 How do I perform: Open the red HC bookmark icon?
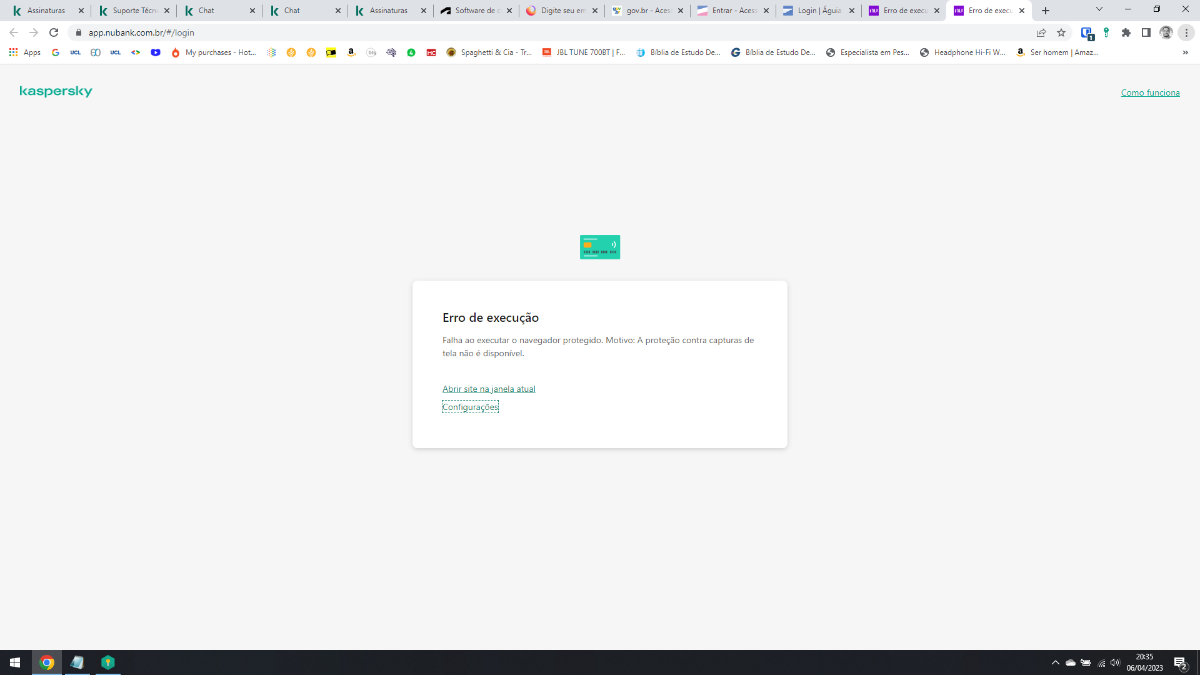click(431, 52)
